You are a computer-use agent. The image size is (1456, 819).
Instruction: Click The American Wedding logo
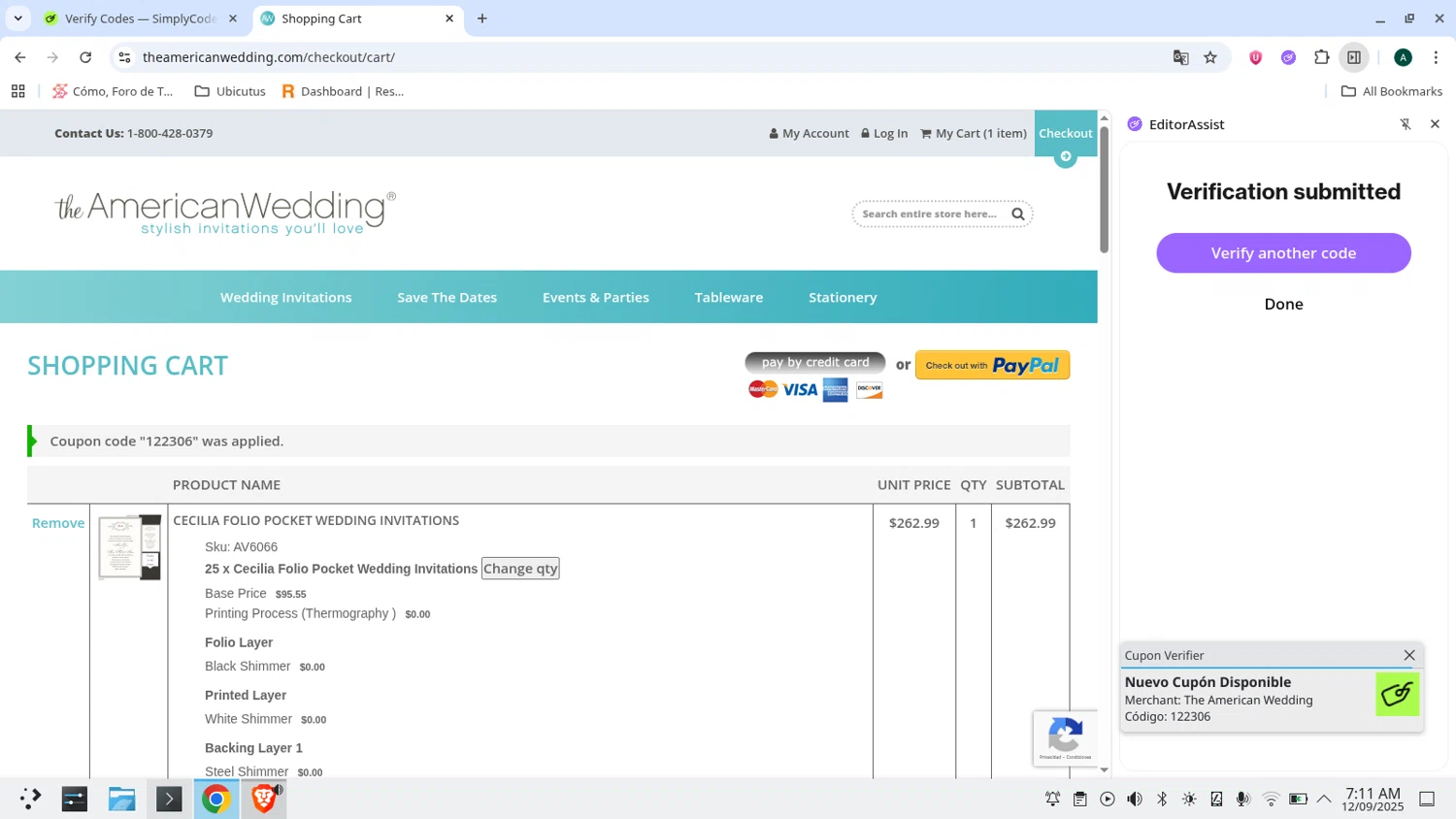coord(225,213)
